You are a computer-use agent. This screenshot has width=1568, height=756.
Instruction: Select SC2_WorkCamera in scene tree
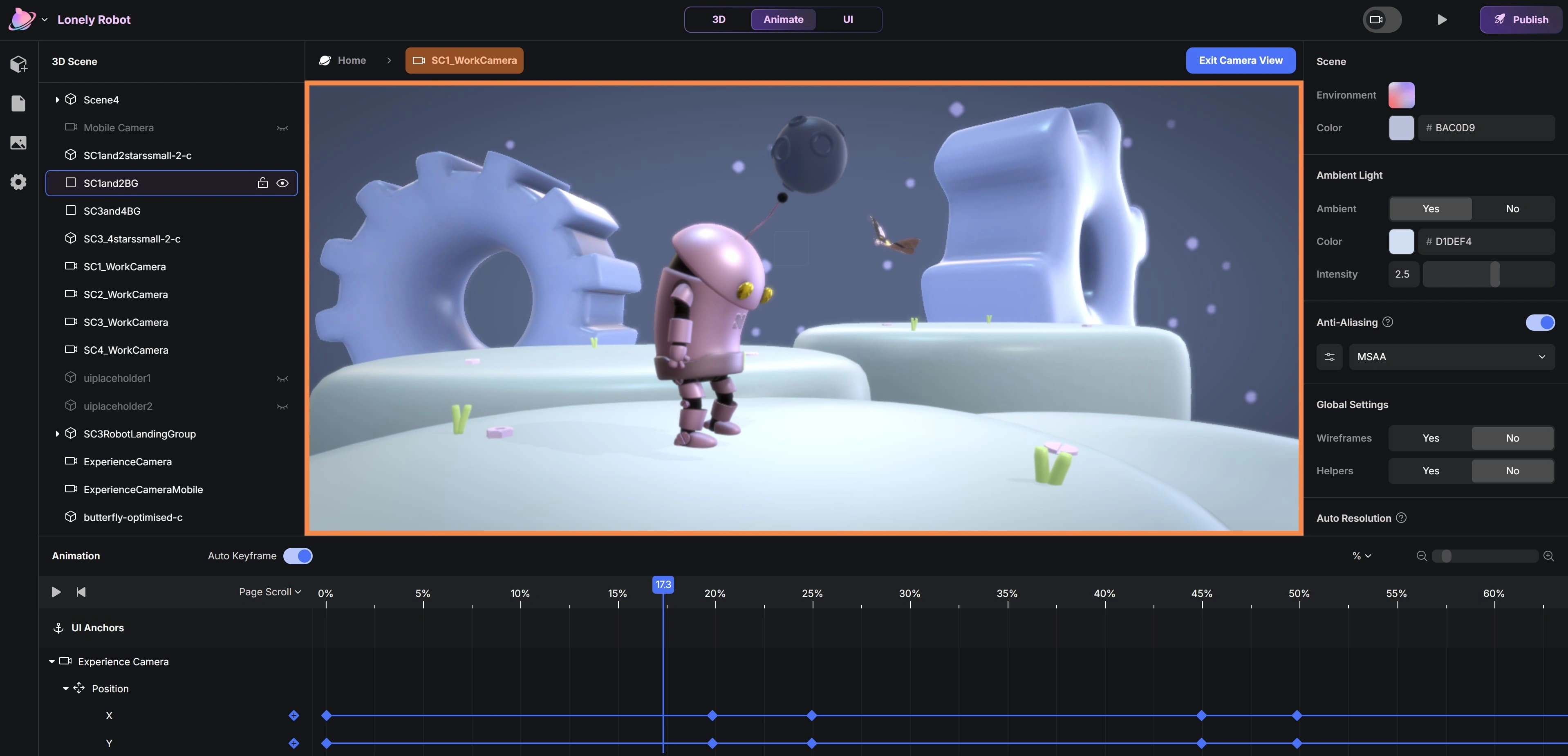(x=172, y=295)
